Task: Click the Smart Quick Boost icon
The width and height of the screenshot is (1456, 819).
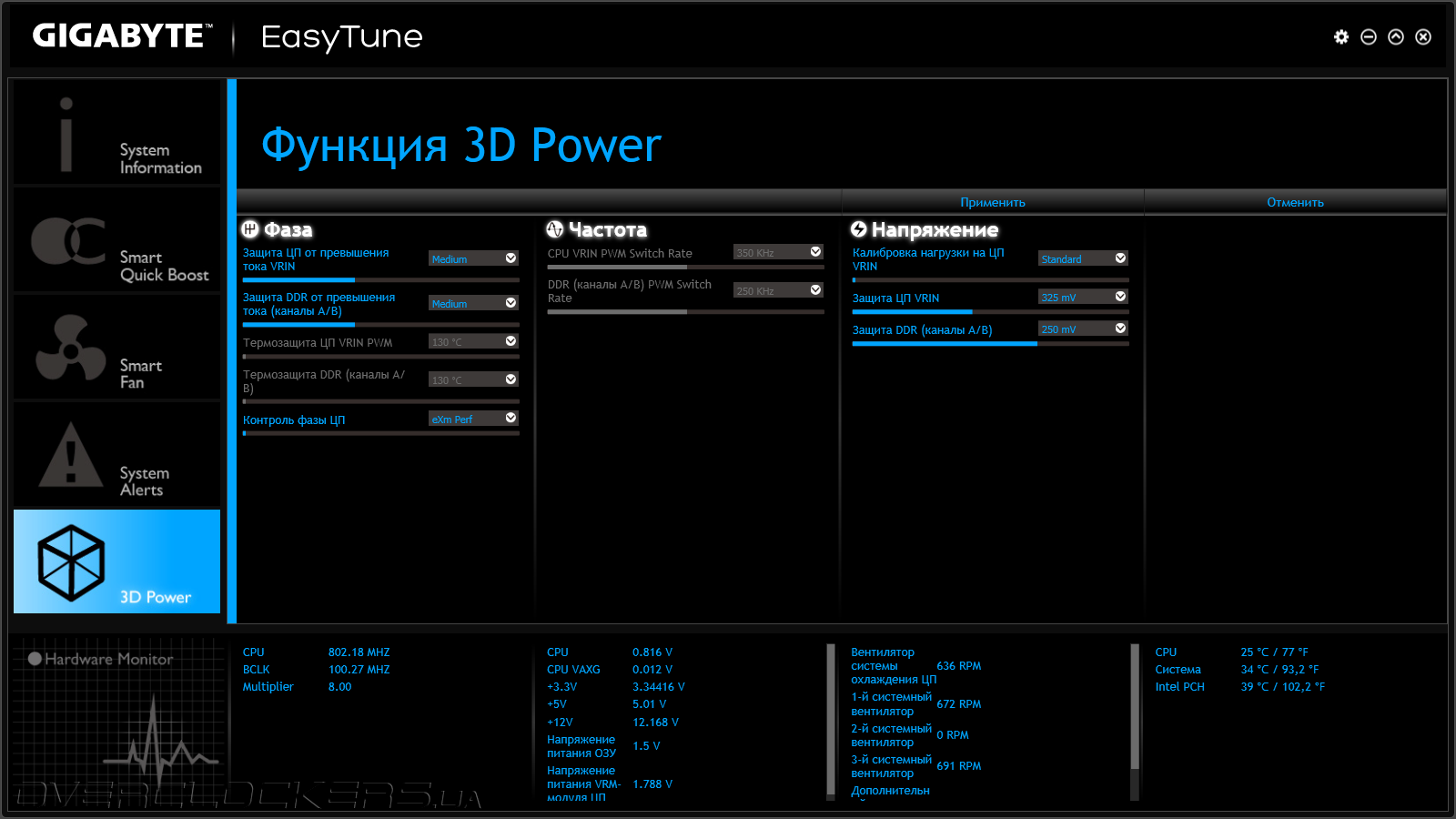Action: (69, 241)
